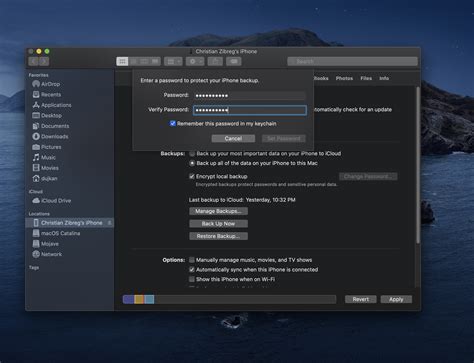Switch to the Files tab

(x=366, y=78)
